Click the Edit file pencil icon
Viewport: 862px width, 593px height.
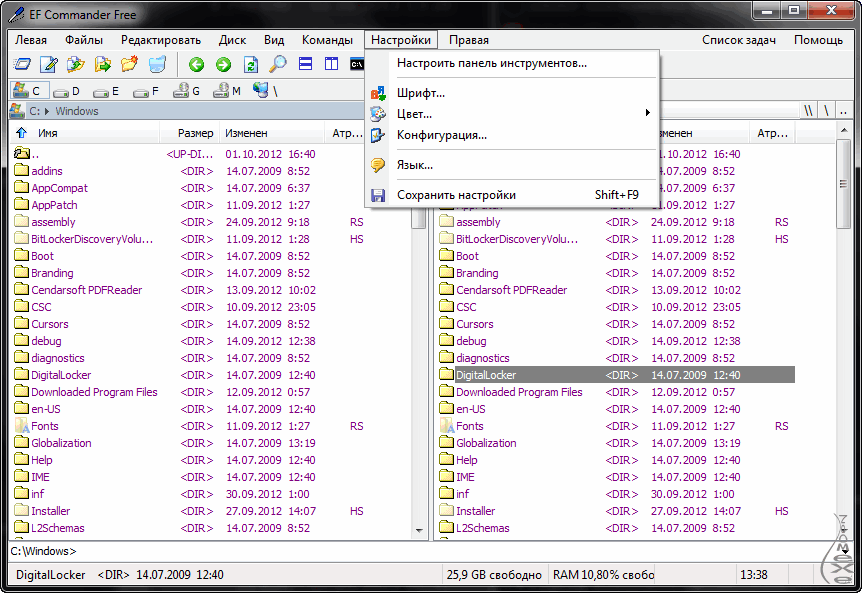(48, 65)
